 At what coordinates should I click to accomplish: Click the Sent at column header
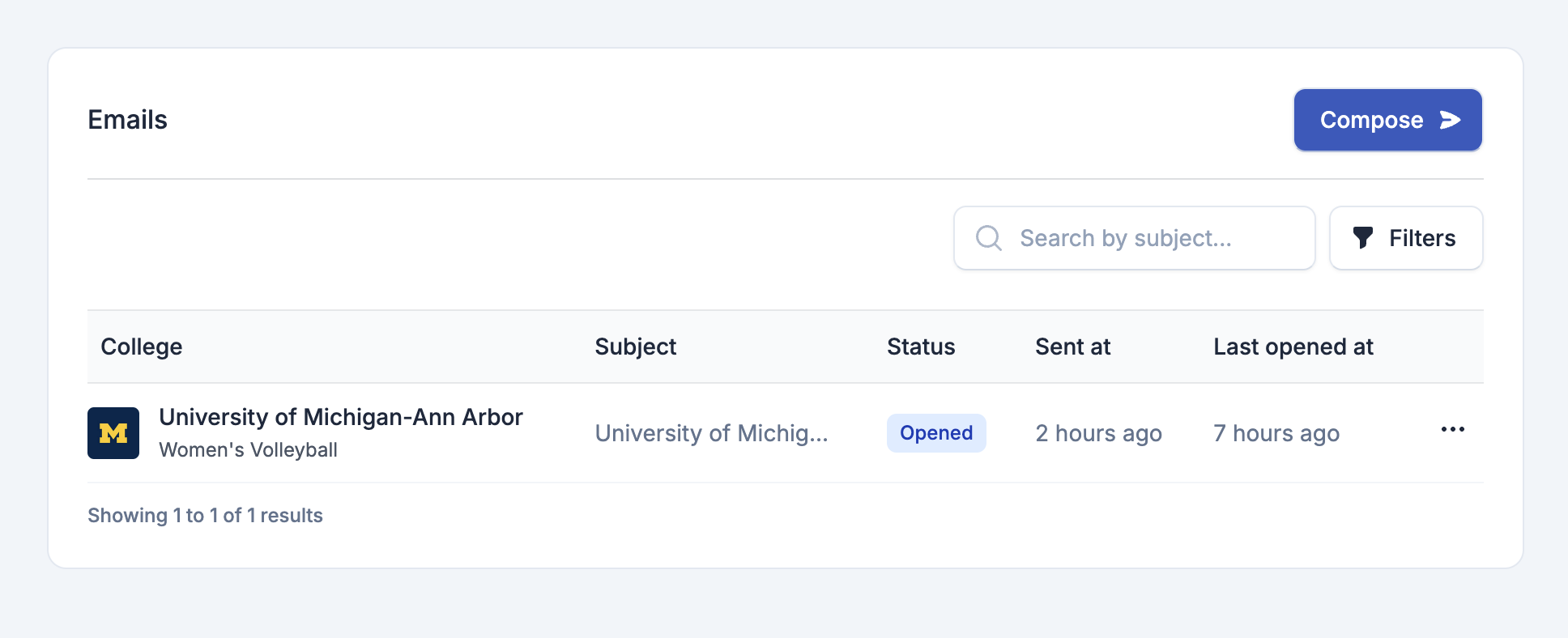(x=1072, y=347)
